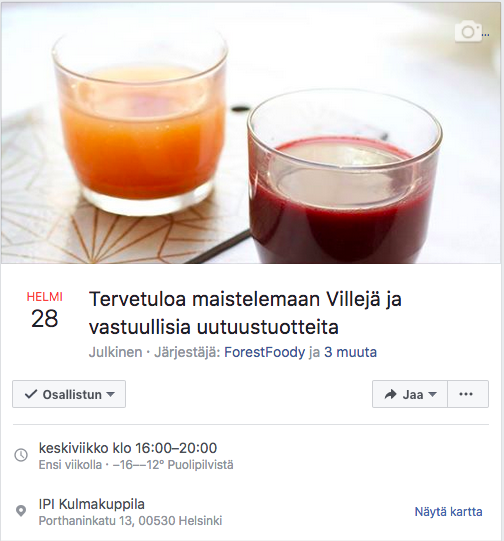Click the checkmark icon on Osallistun
This screenshot has width=504, height=541.
(31, 394)
